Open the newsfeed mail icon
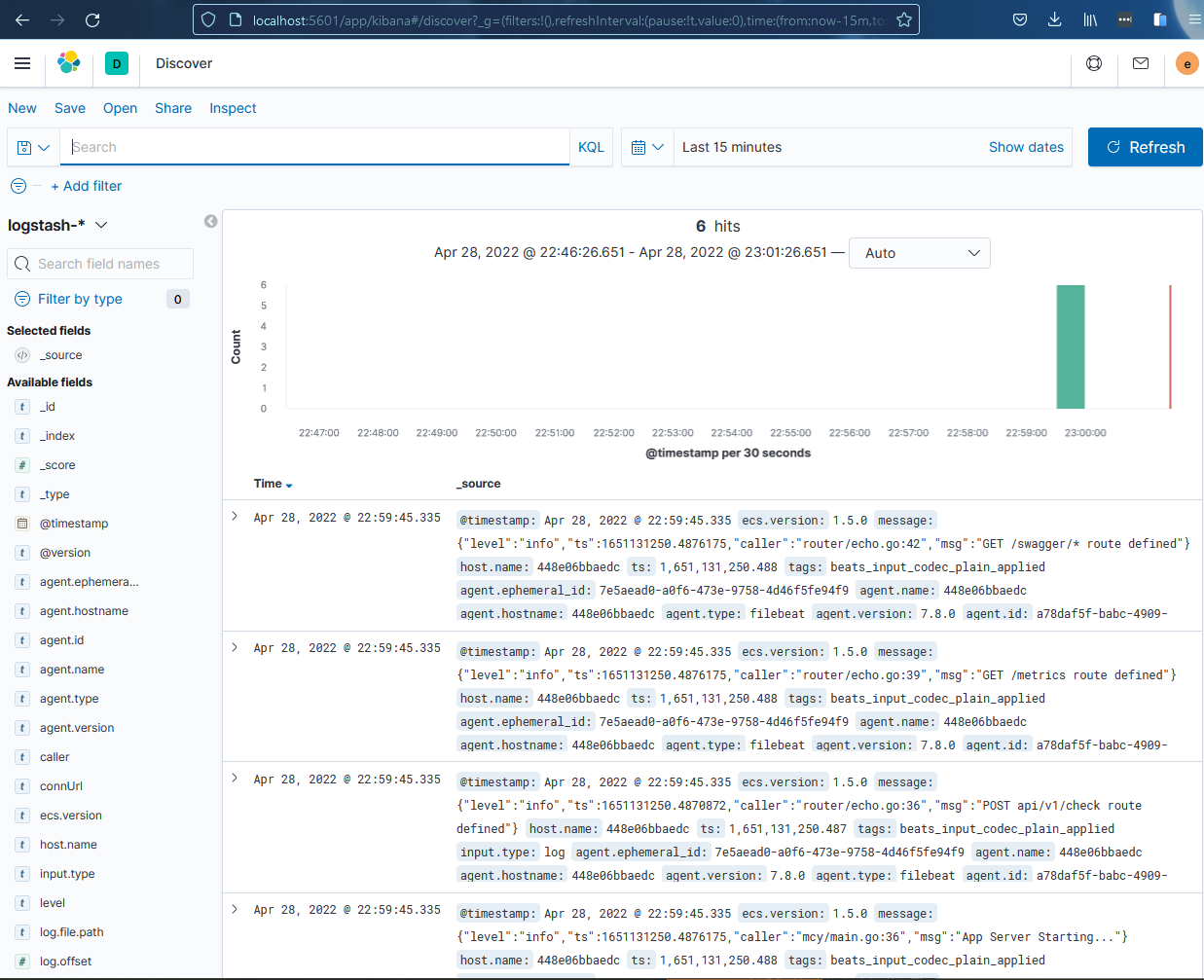 (1141, 63)
